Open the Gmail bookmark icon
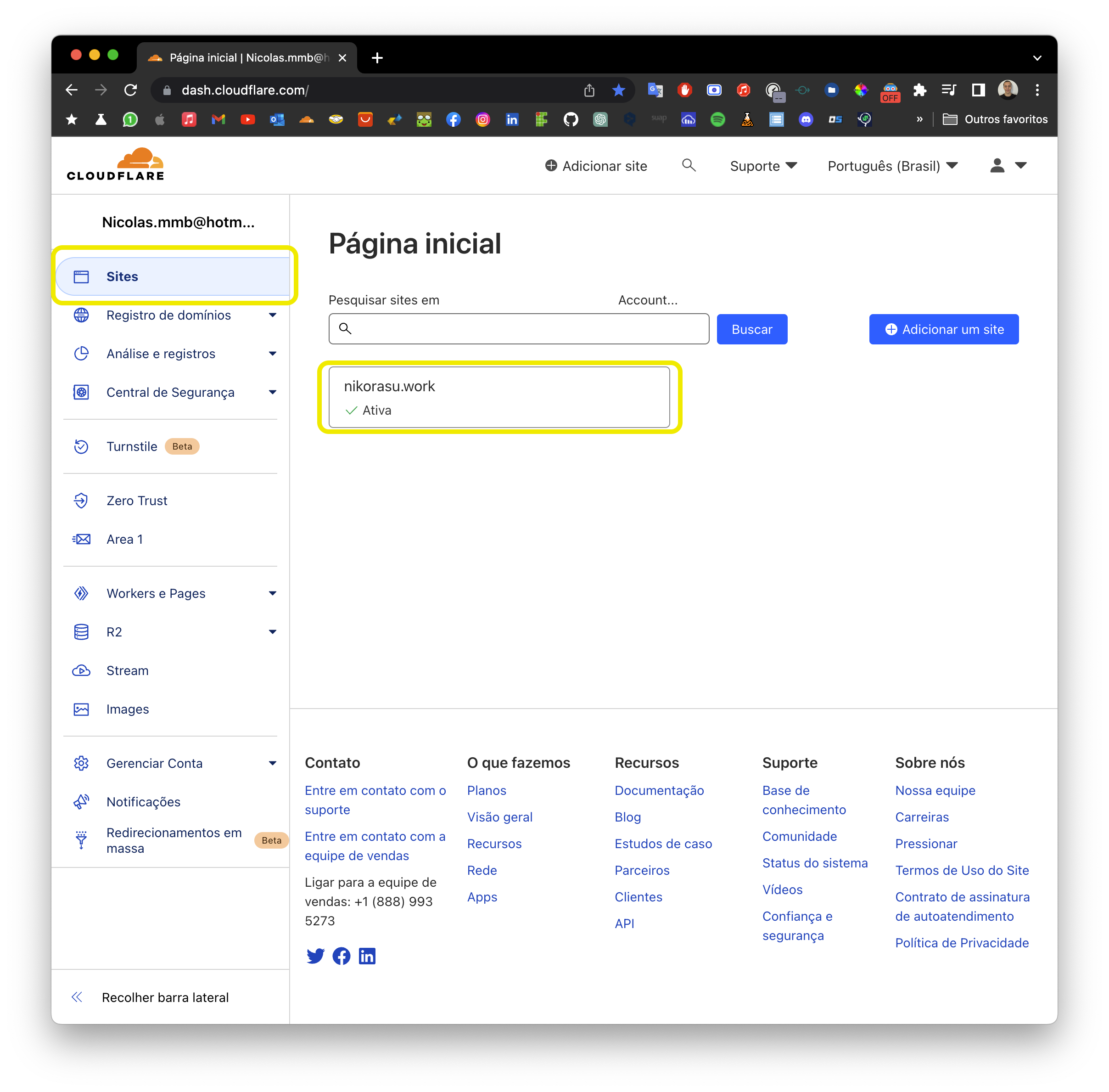The width and height of the screenshot is (1109, 1092). (x=218, y=119)
